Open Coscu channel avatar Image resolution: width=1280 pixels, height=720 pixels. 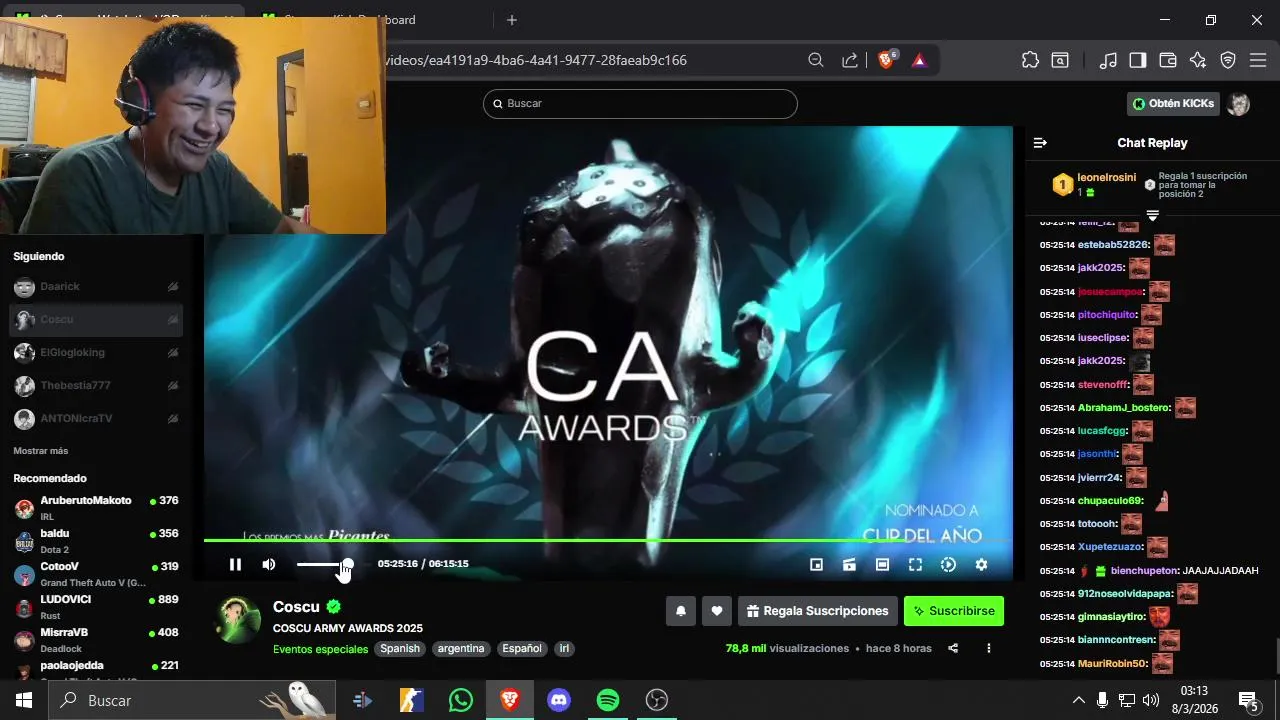pyautogui.click(x=238, y=621)
